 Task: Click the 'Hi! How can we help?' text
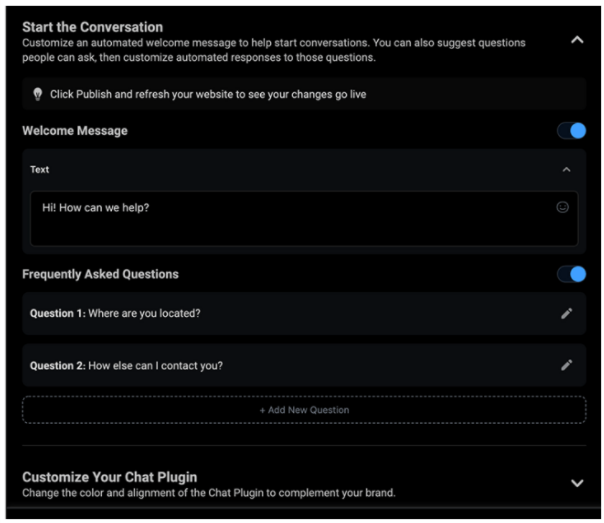point(96,208)
